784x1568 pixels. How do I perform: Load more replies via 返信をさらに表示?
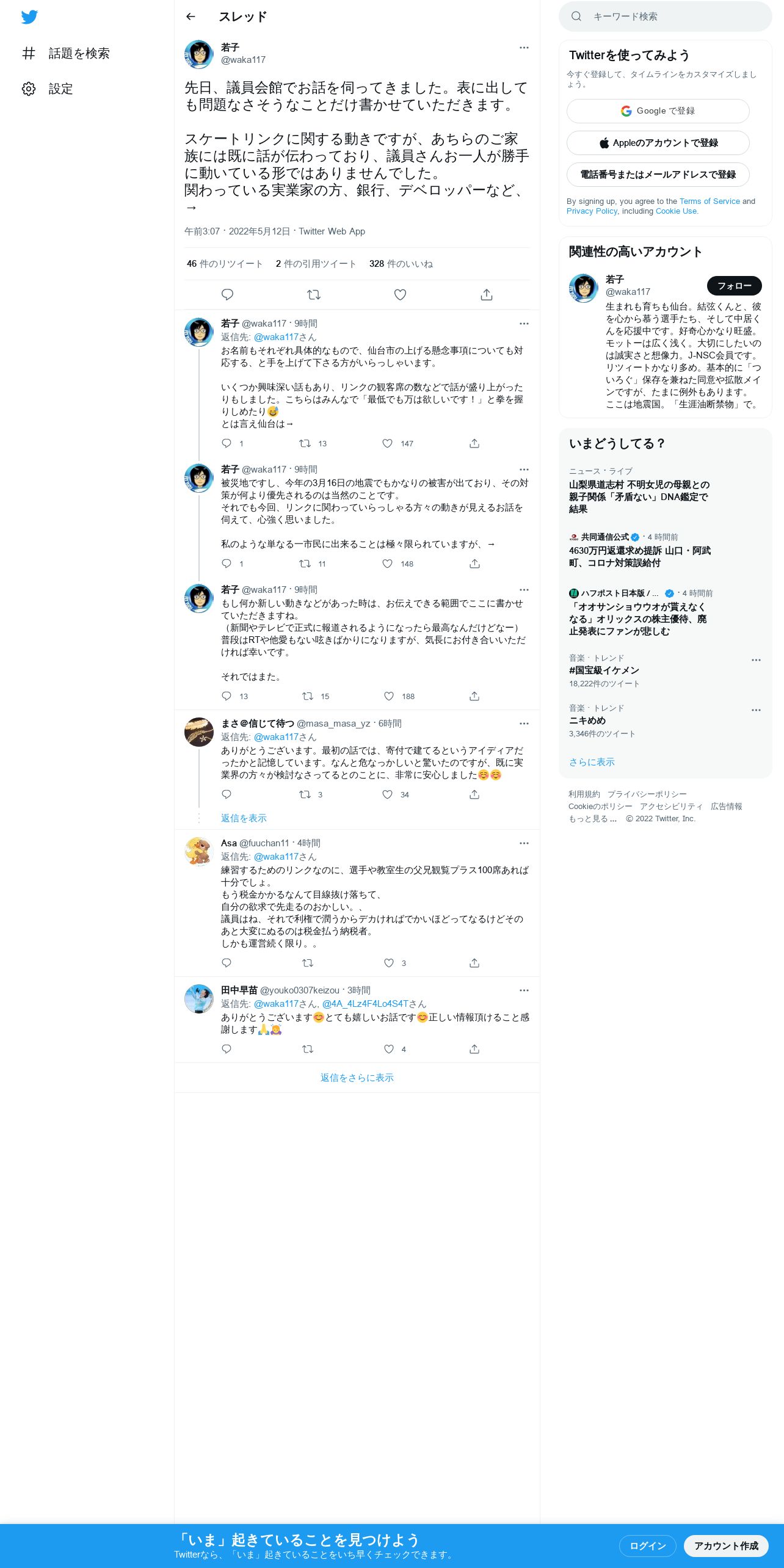coord(357,1078)
